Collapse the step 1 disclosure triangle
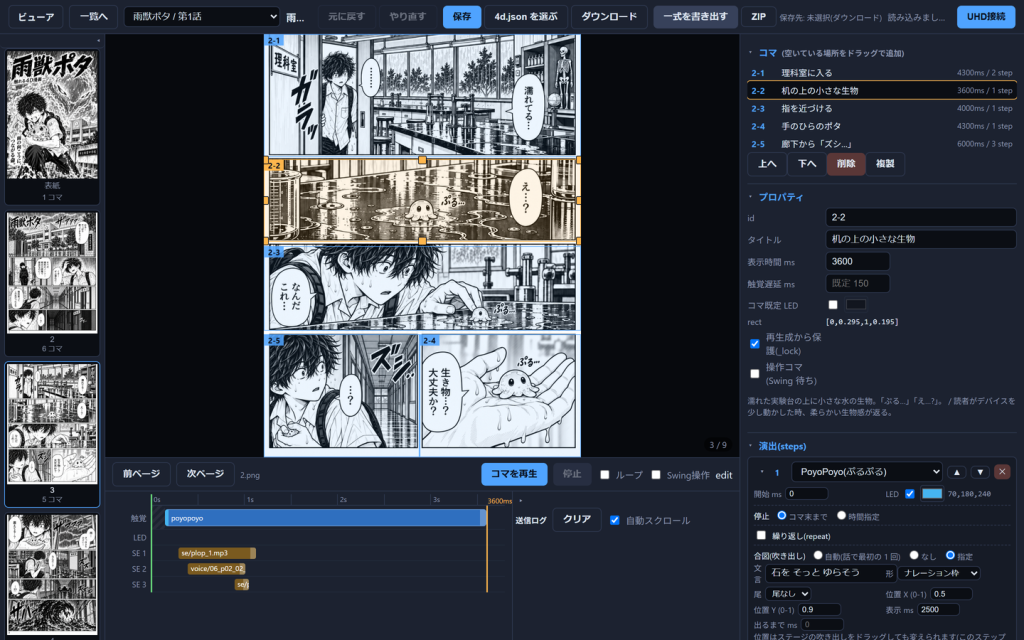The image size is (1024, 640). 761,472
